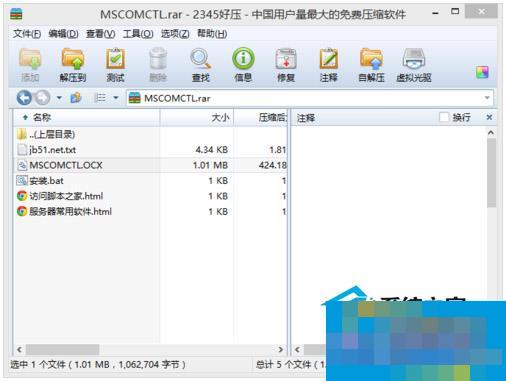Screen dimensions: 506x381
Task: Toggle the 换行 (wrap) checkbox
Action: pos(444,117)
